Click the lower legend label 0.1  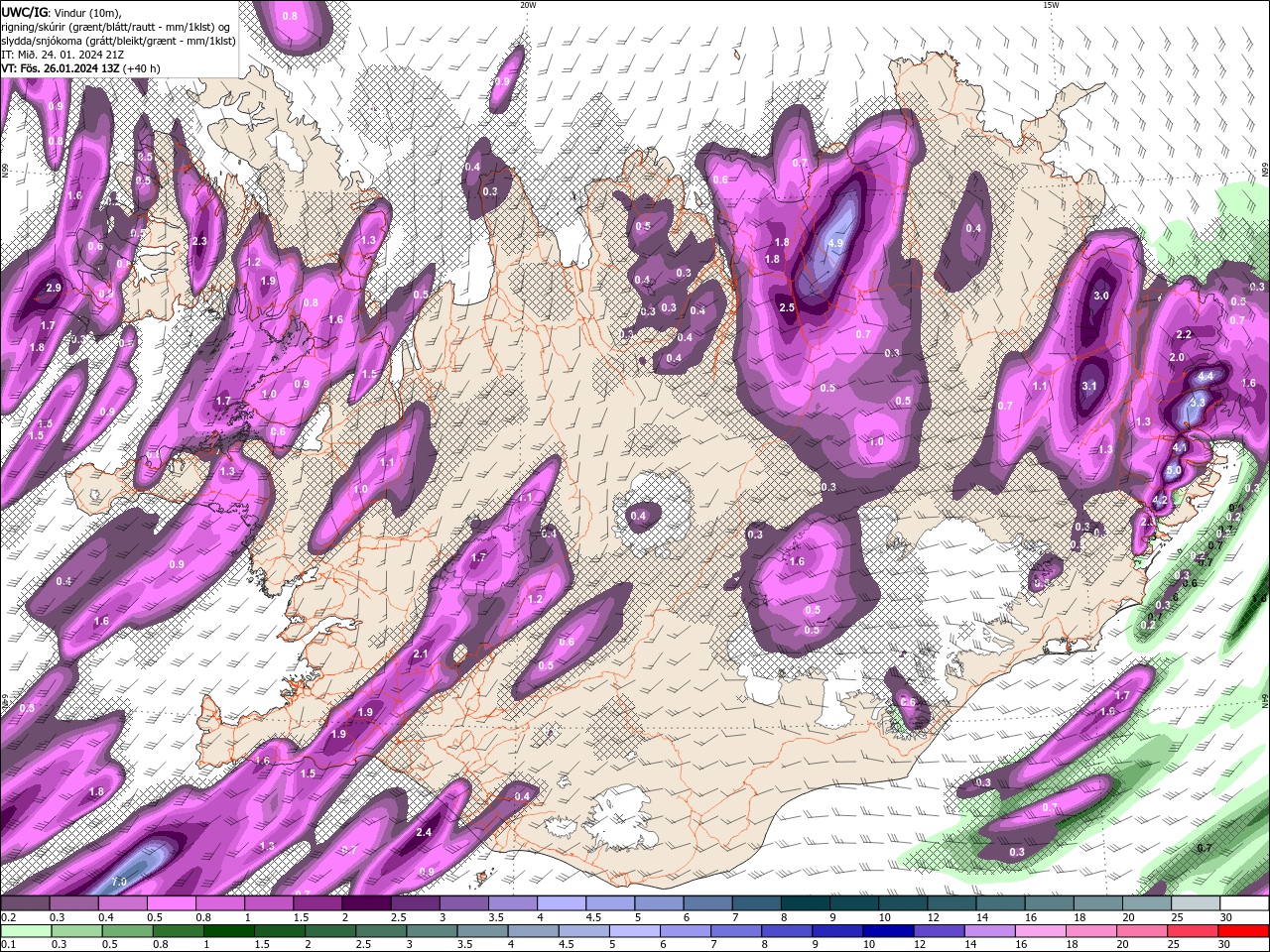coord(8,945)
